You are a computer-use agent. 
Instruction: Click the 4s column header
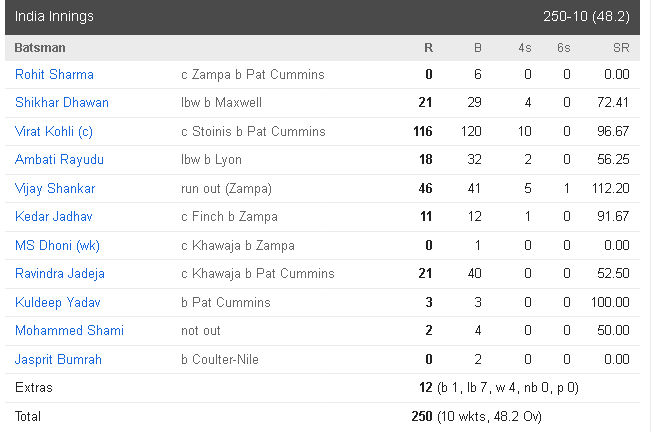[525, 48]
